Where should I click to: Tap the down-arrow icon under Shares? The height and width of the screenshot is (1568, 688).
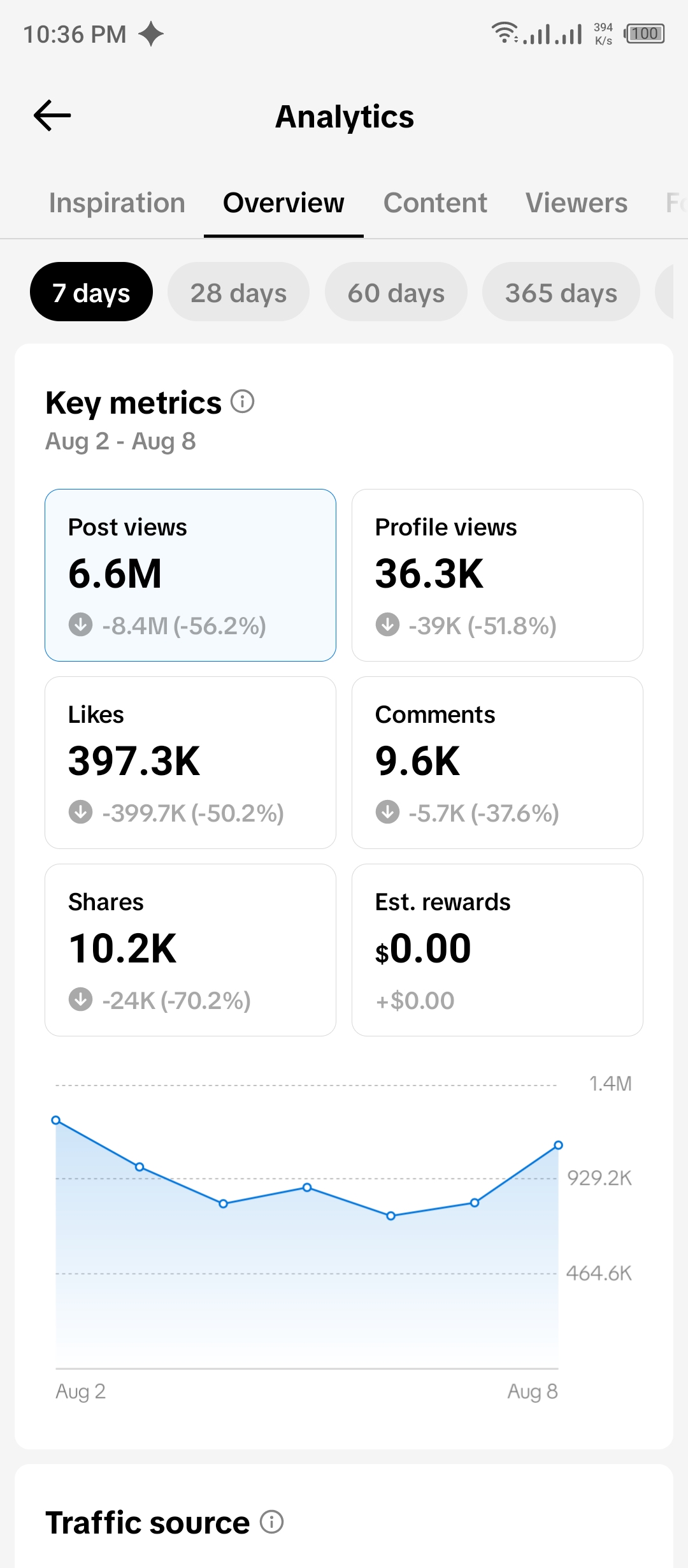(x=80, y=999)
